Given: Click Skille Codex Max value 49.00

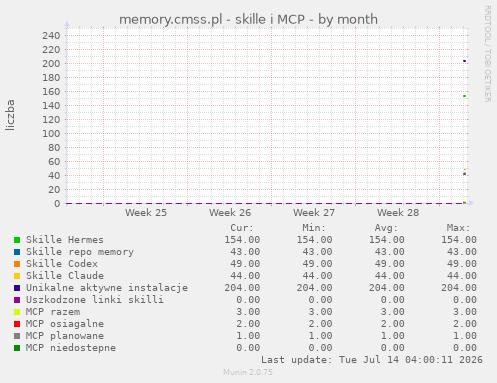Looking at the screenshot, I should click(462, 264).
